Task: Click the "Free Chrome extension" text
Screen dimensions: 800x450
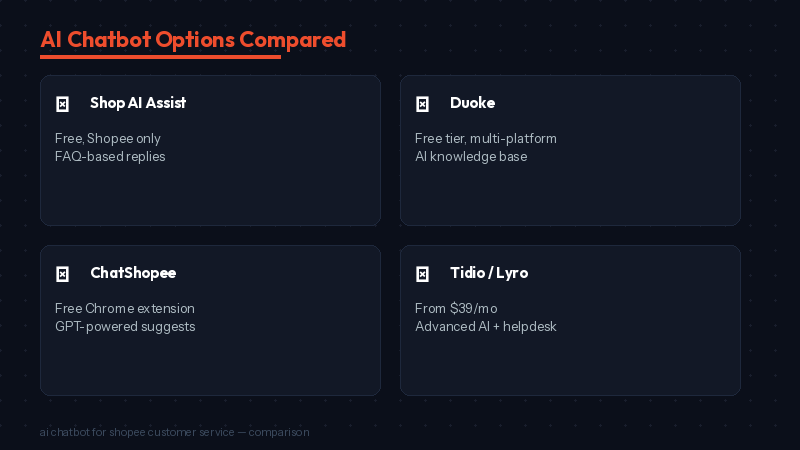Action: coord(125,308)
